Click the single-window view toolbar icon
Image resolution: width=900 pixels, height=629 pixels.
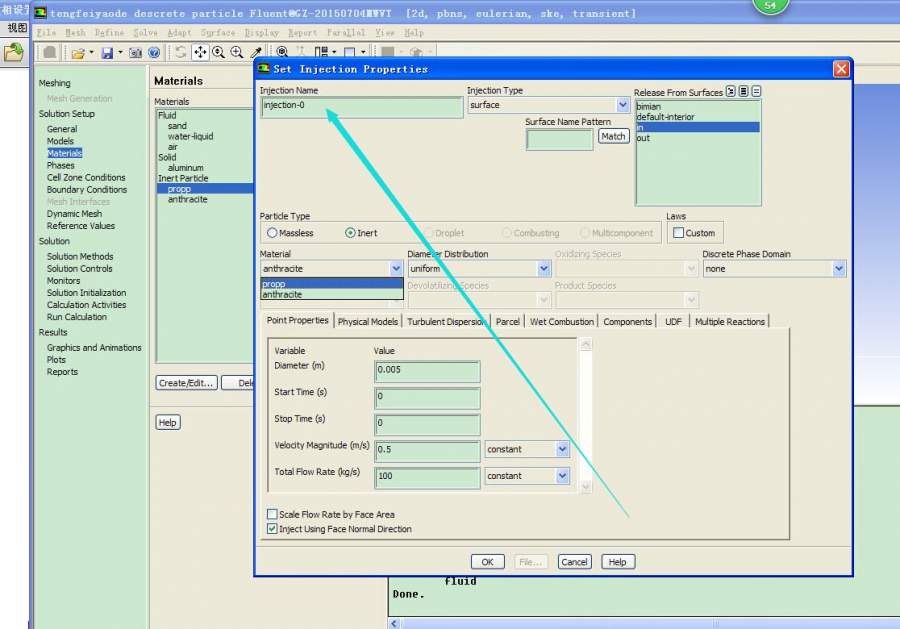[x=350, y=52]
